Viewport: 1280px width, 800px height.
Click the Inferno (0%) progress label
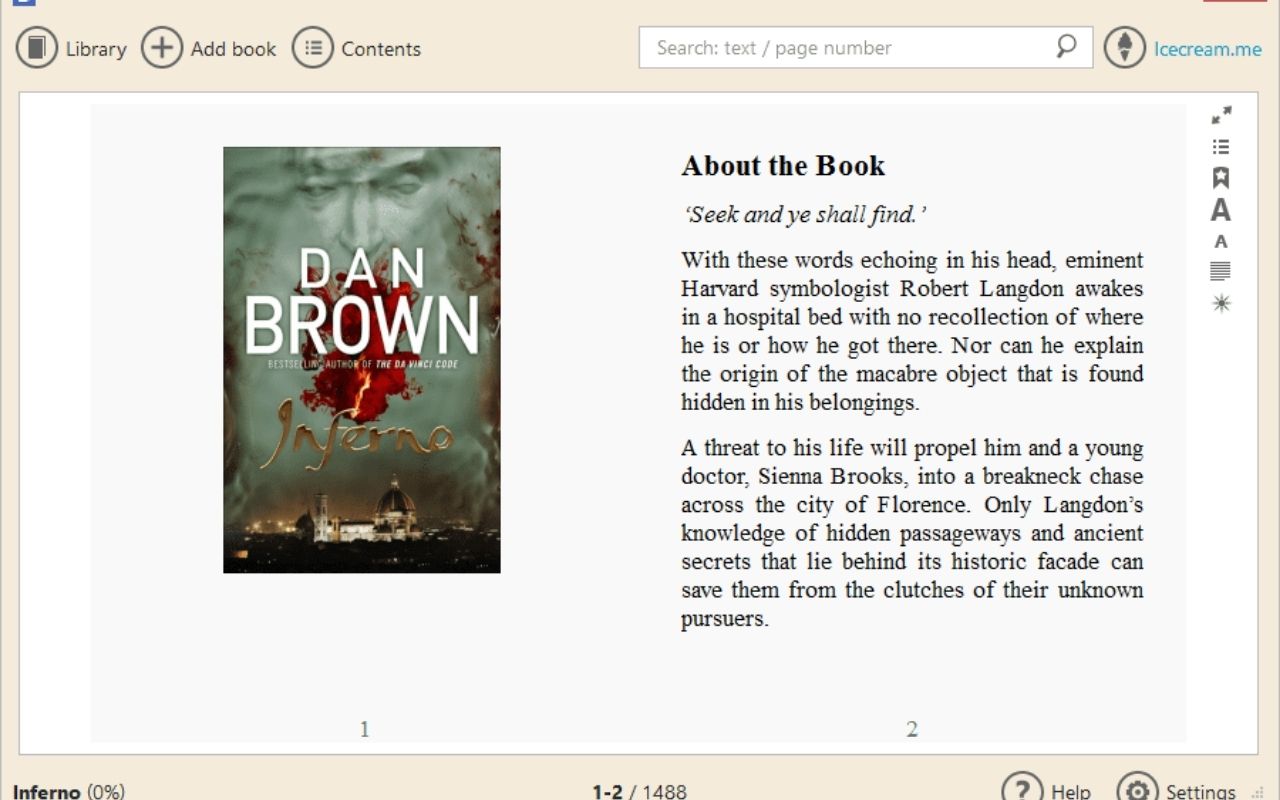coord(69,791)
